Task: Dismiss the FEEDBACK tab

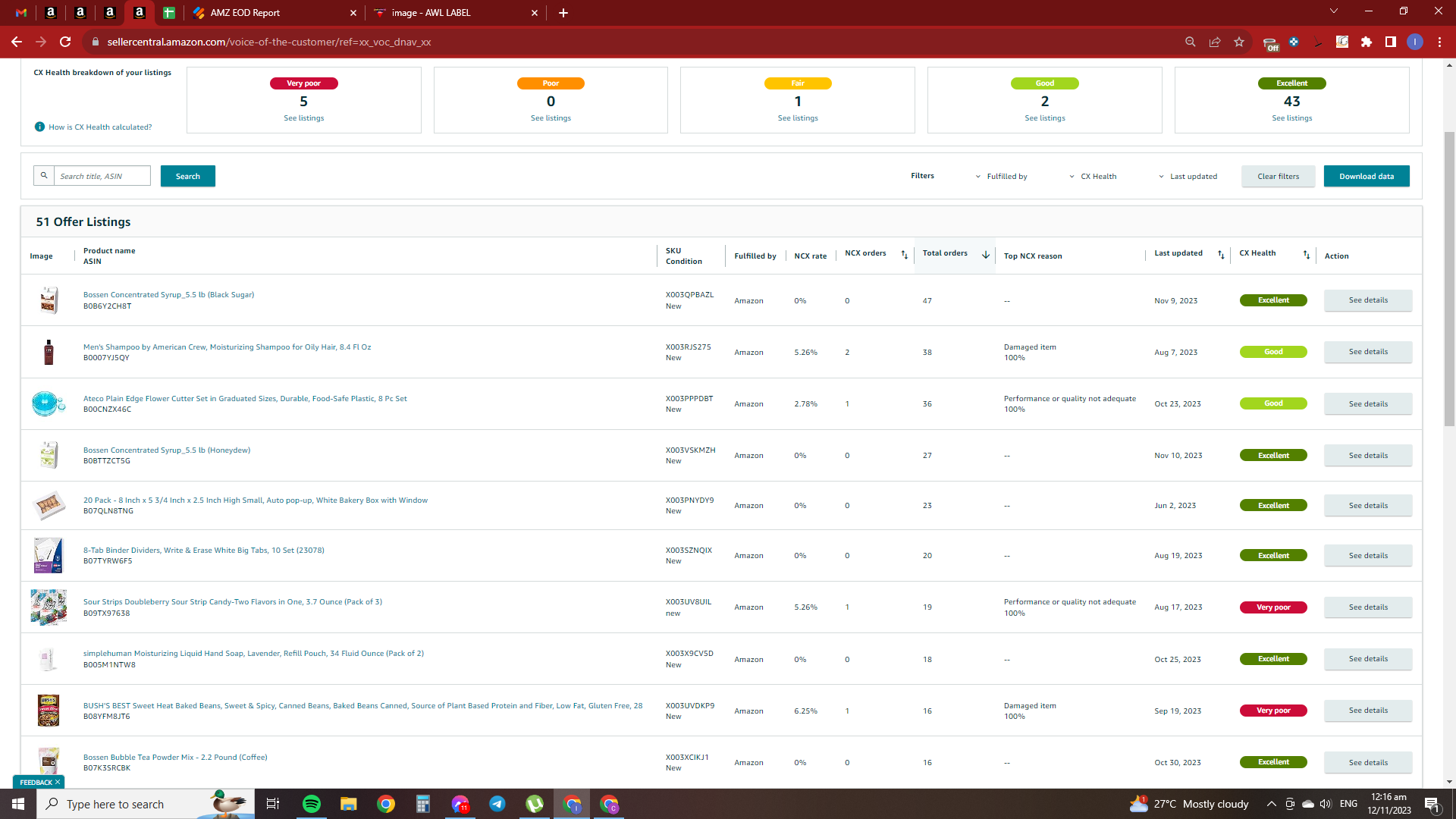Action: pyautogui.click(x=58, y=782)
